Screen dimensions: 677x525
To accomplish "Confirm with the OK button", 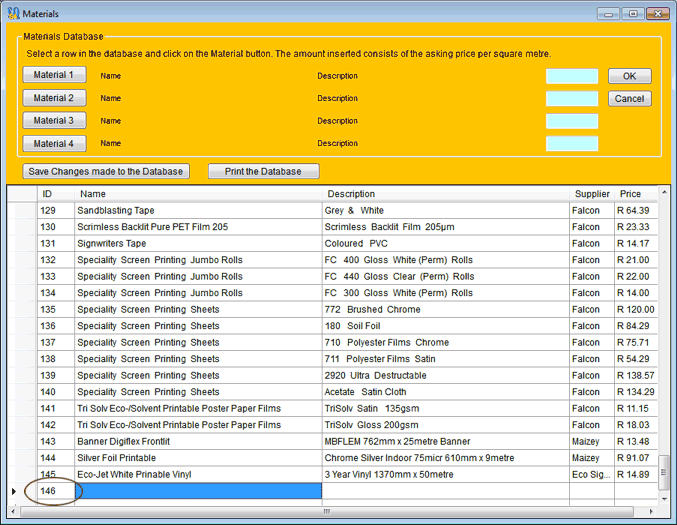I will (x=629, y=76).
